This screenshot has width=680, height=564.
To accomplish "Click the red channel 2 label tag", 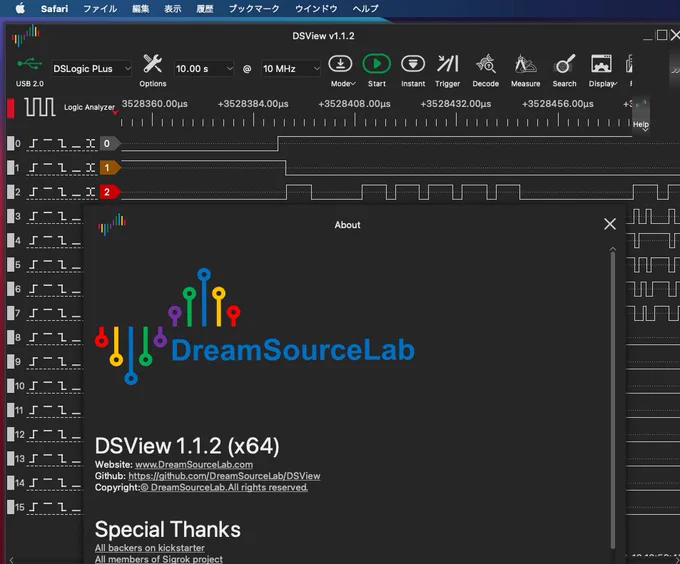I will [110, 192].
